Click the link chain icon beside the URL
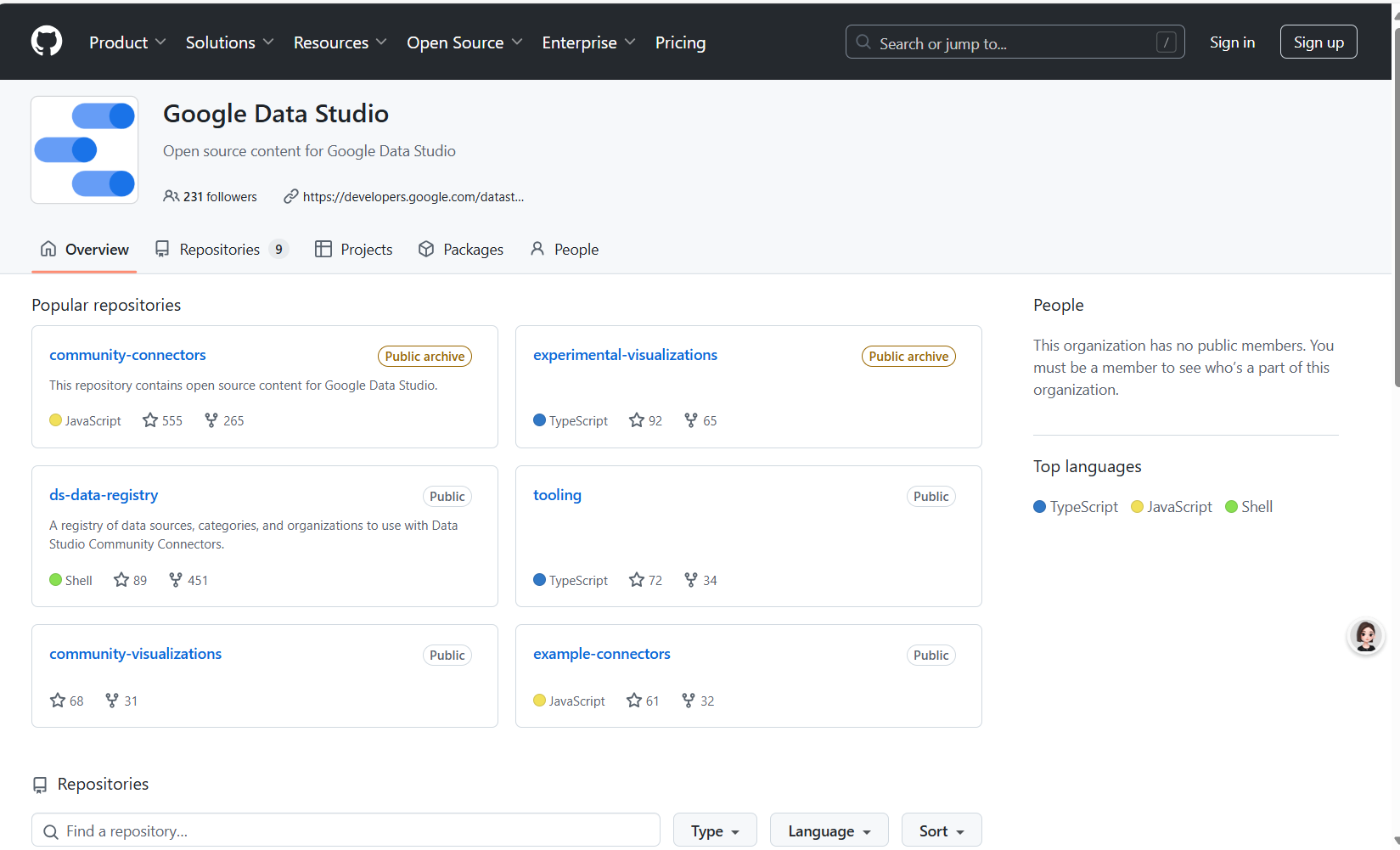This screenshot has height=850, width=1400. coord(291,196)
